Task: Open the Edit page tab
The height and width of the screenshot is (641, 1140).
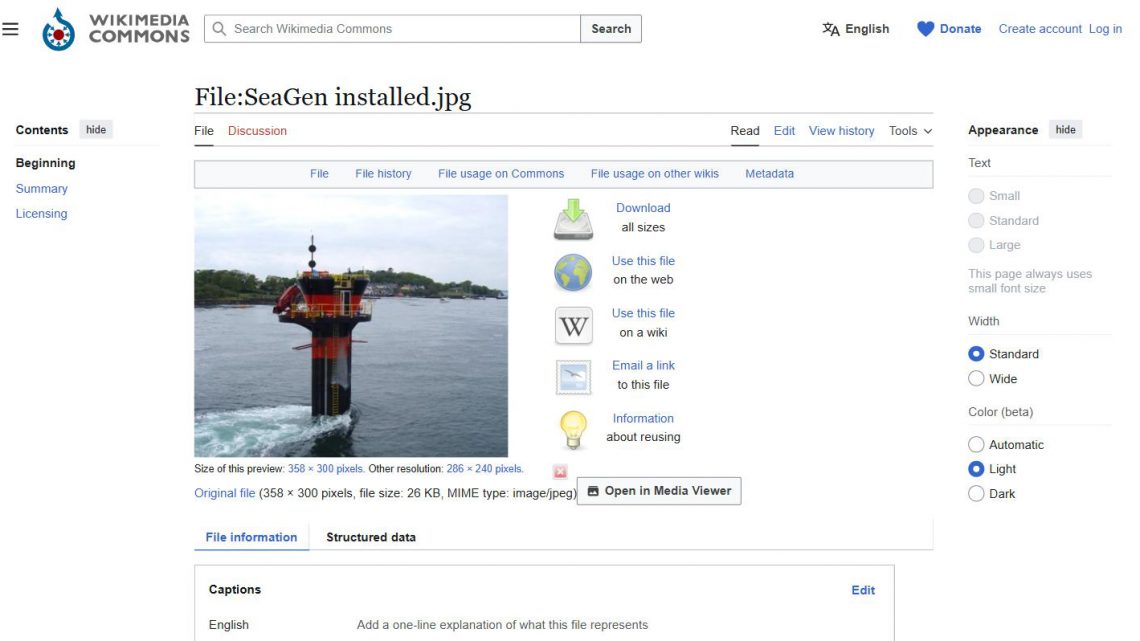Action: click(784, 131)
